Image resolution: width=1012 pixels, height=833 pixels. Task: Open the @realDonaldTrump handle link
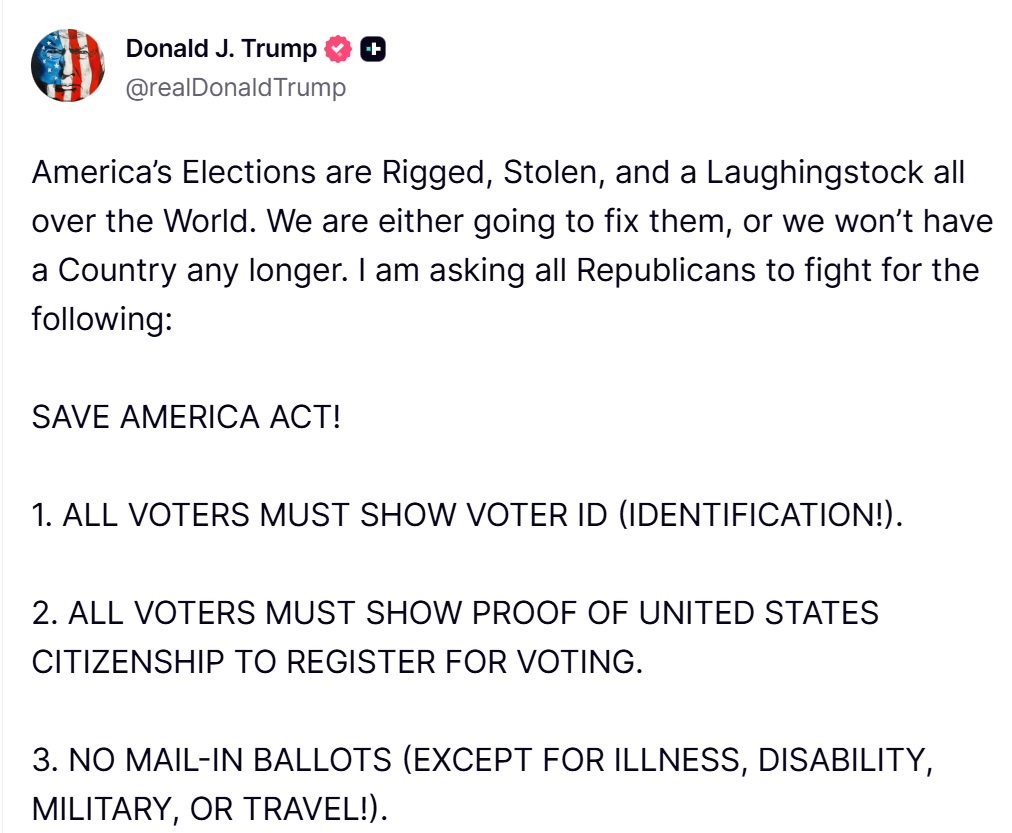point(236,87)
